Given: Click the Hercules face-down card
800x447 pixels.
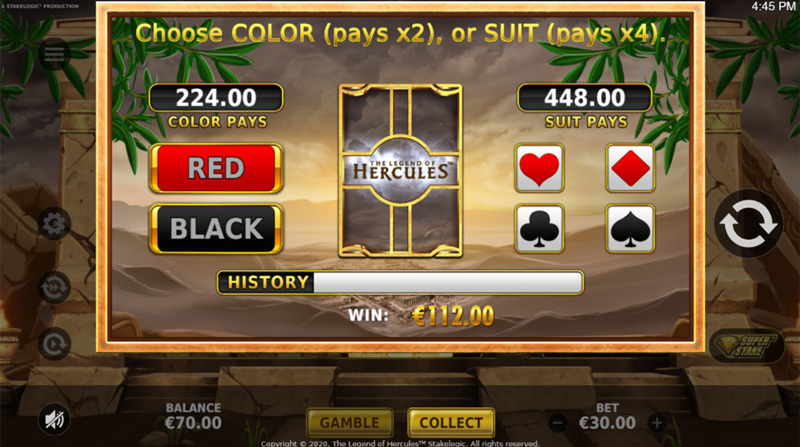Looking at the screenshot, I should coord(401,170).
